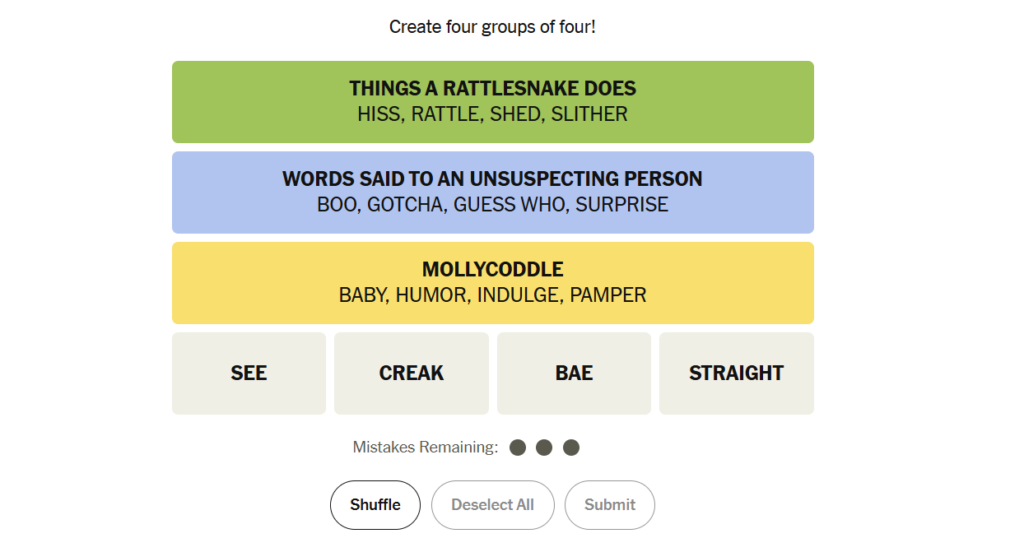Click the first mistakes remaining dot
The width and height of the screenshot is (1024, 552).
click(x=518, y=447)
